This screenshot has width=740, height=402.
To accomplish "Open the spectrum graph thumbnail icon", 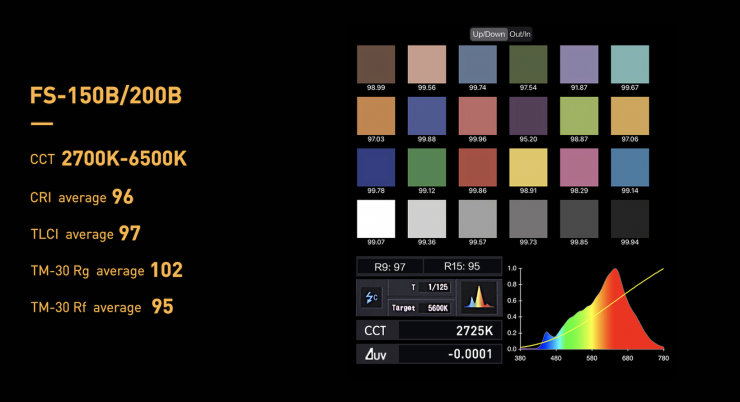I will pos(477,297).
